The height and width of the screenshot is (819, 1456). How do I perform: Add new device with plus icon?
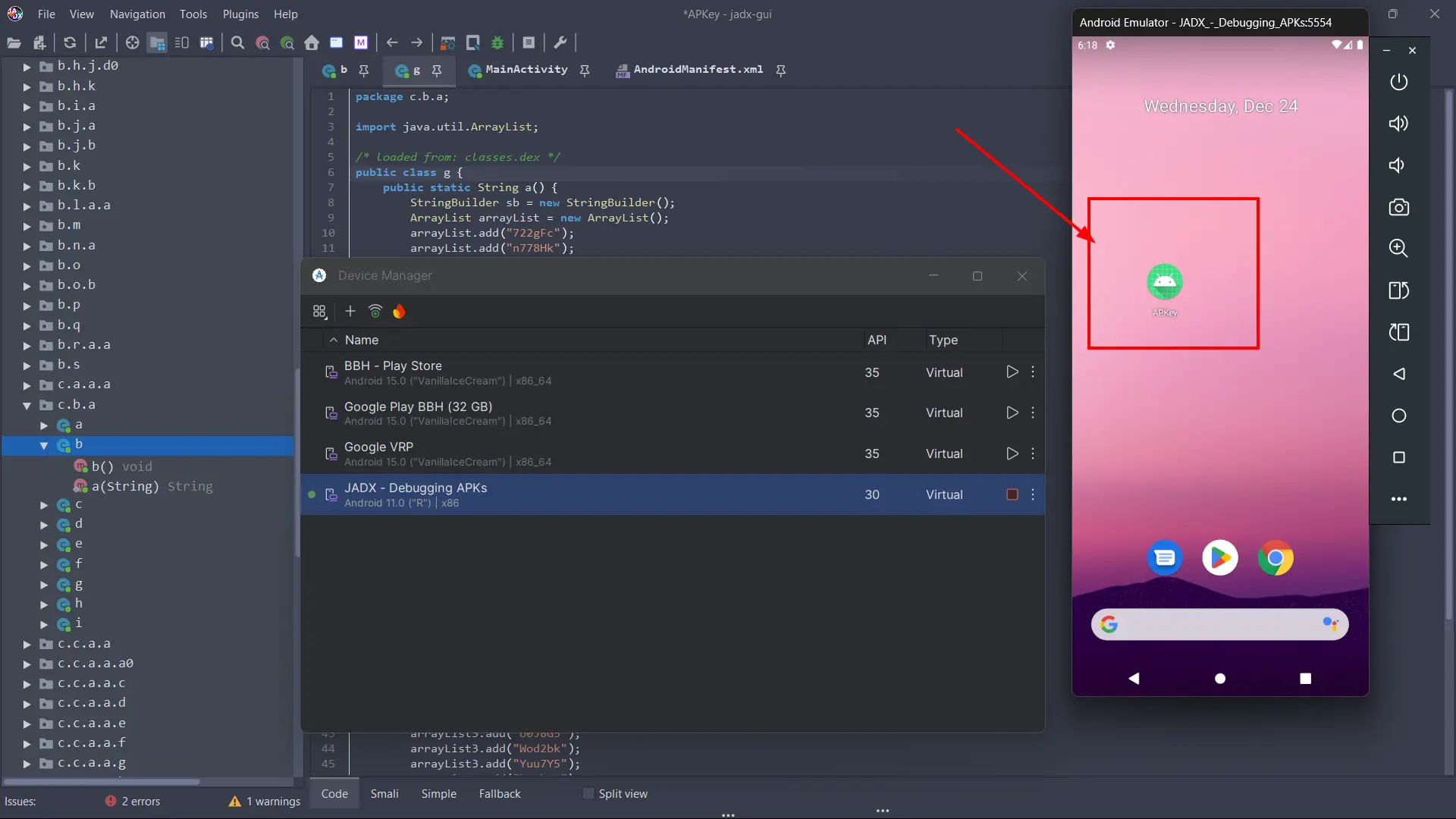click(x=350, y=312)
